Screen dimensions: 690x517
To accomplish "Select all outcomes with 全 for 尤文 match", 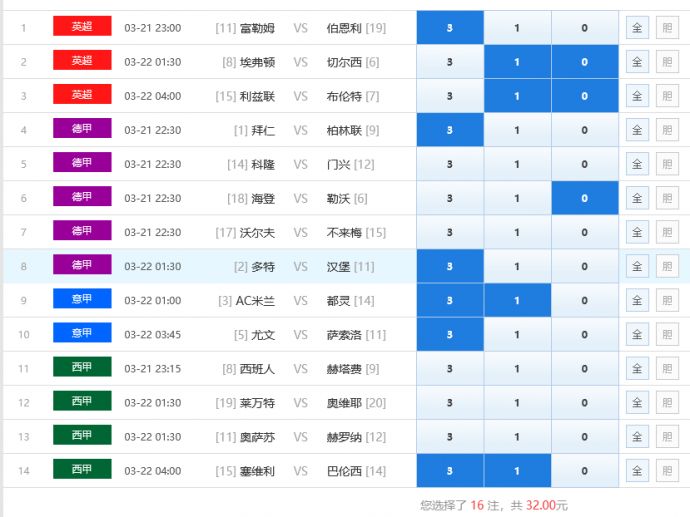I will pos(637,335).
